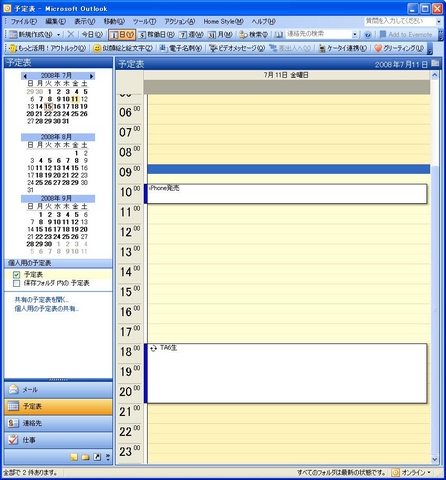Screen dimensions: 446x480
Task: Open the ファイル menu
Action: 24,21
